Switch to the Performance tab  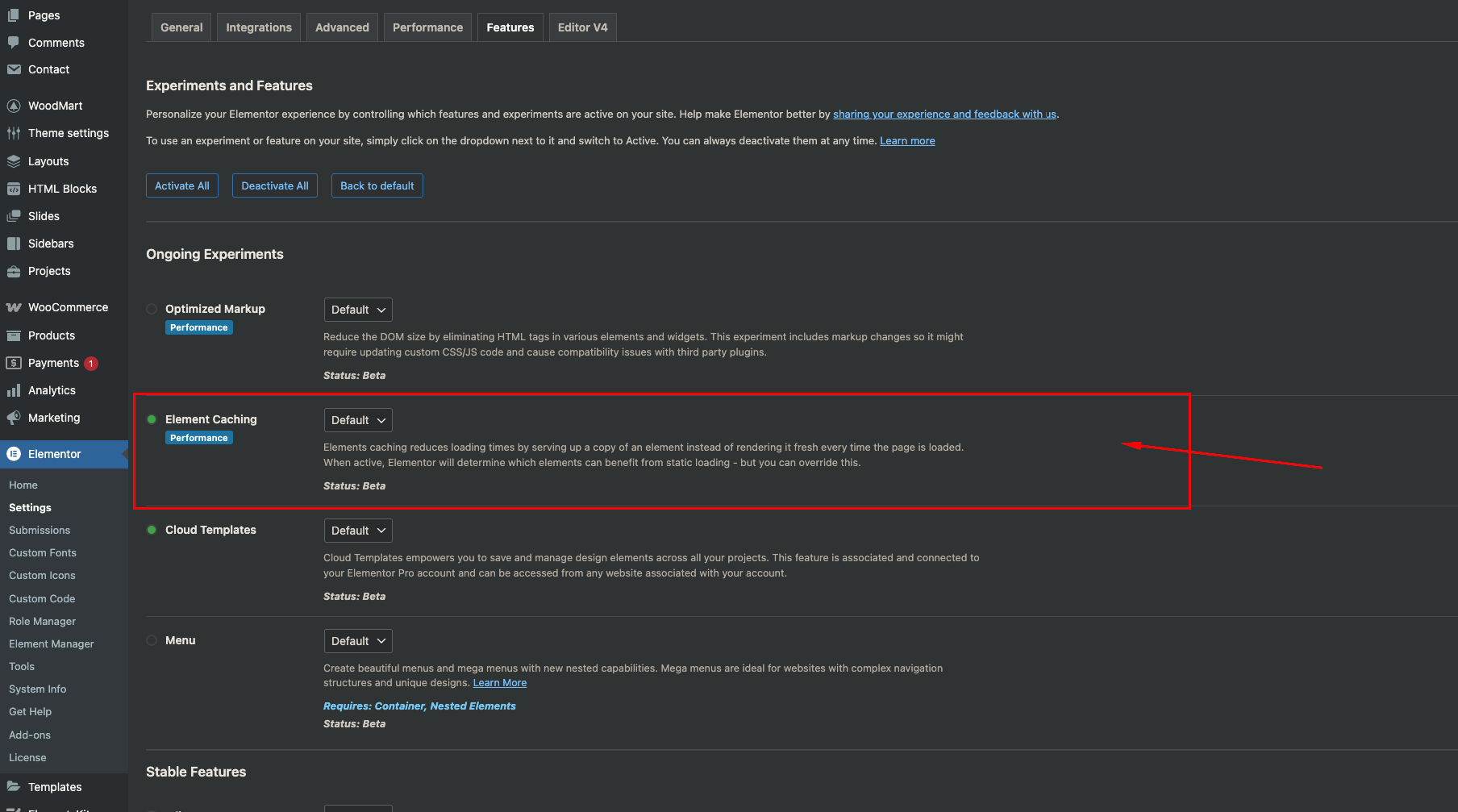pyautogui.click(x=427, y=27)
